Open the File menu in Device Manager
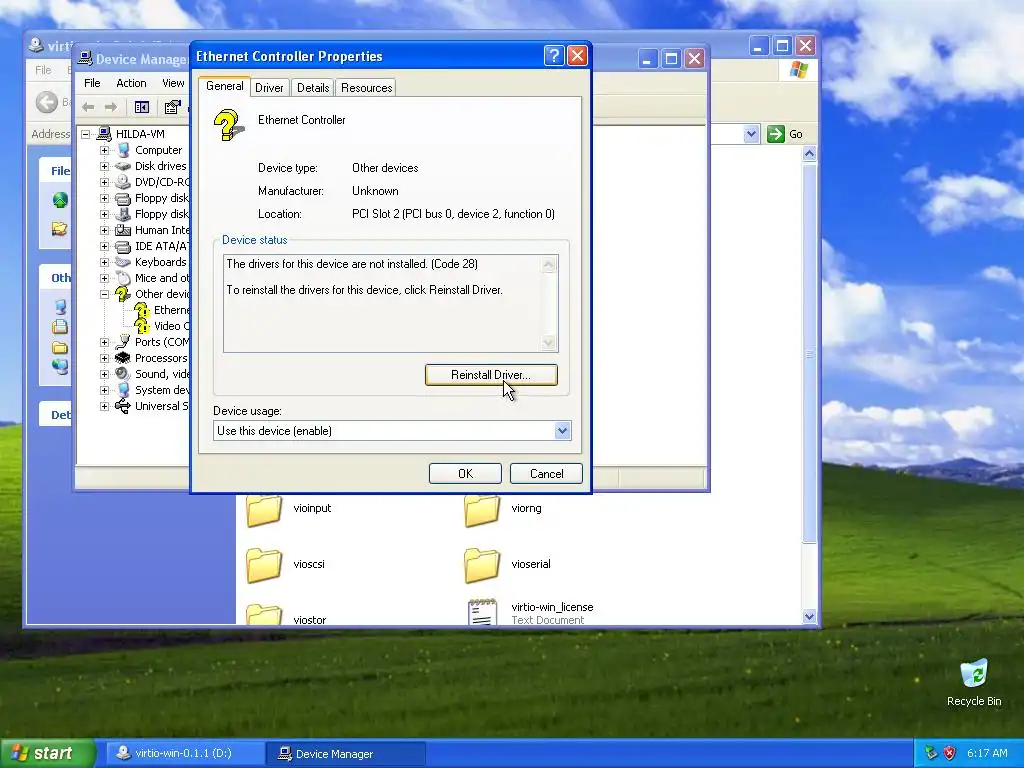This screenshot has height=768, width=1024. pyautogui.click(x=92, y=83)
